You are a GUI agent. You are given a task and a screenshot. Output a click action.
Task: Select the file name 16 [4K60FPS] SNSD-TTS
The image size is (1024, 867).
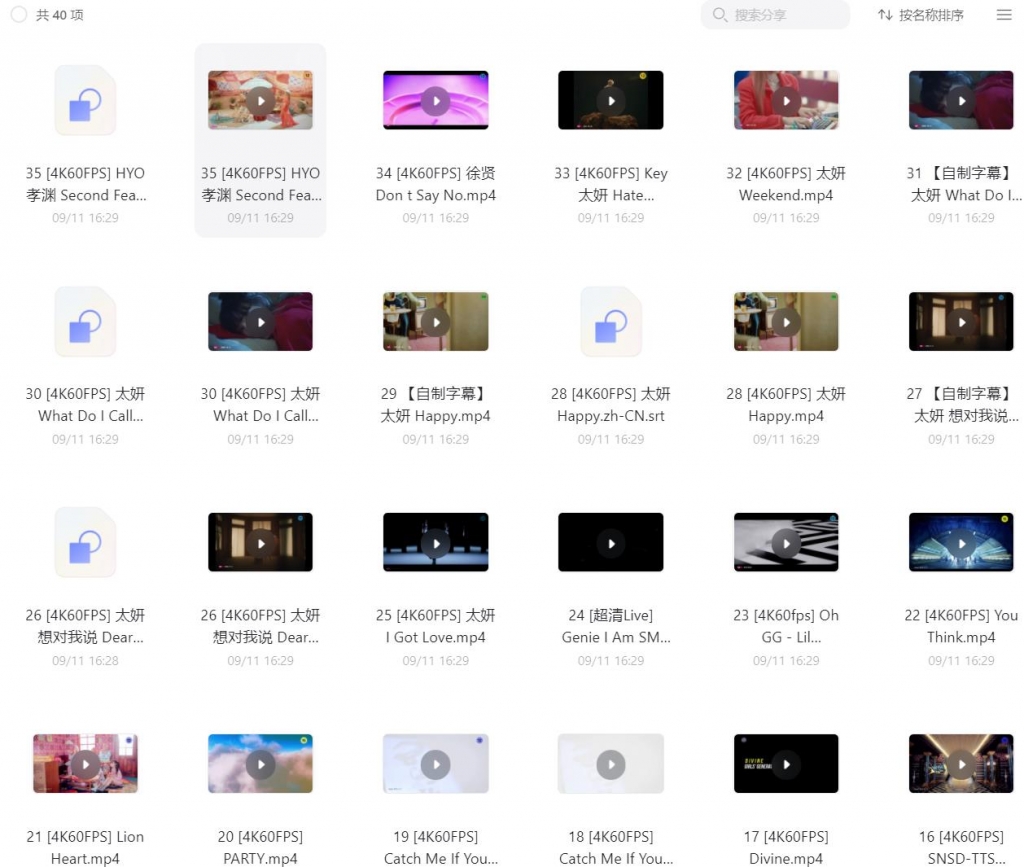pos(961,847)
